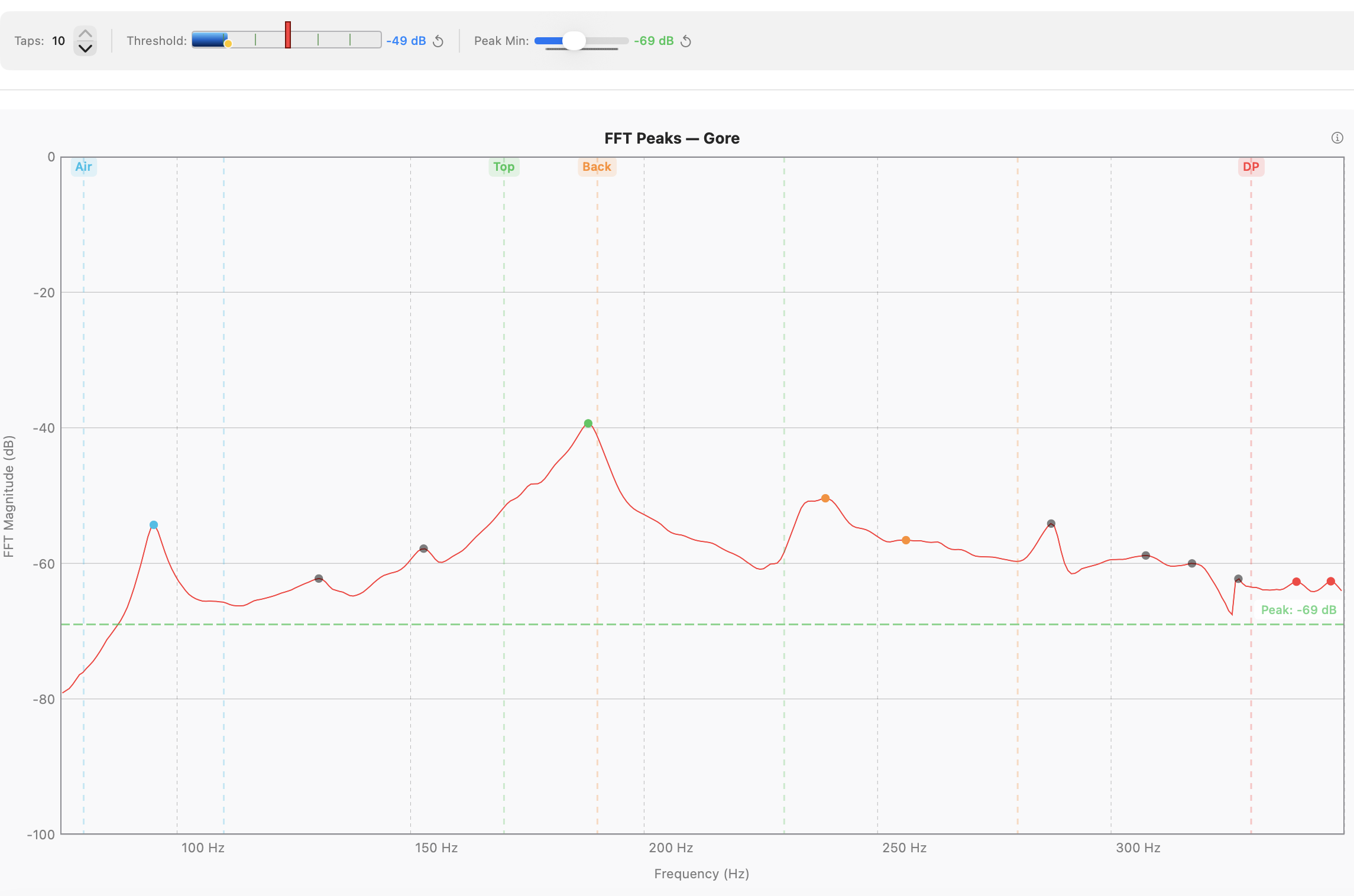Click the 100 Hz axis label
The width and height of the screenshot is (1354, 896).
pyautogui.click(x=203, y=848)
